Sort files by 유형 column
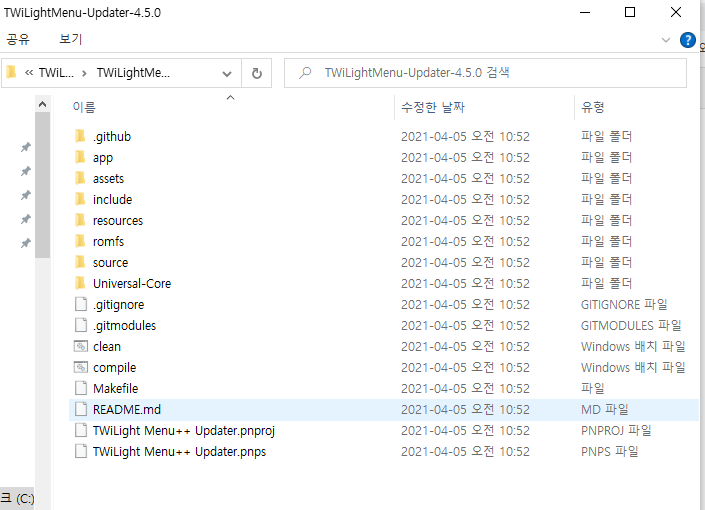Viewport: 705px width, 510px height. 593,107
